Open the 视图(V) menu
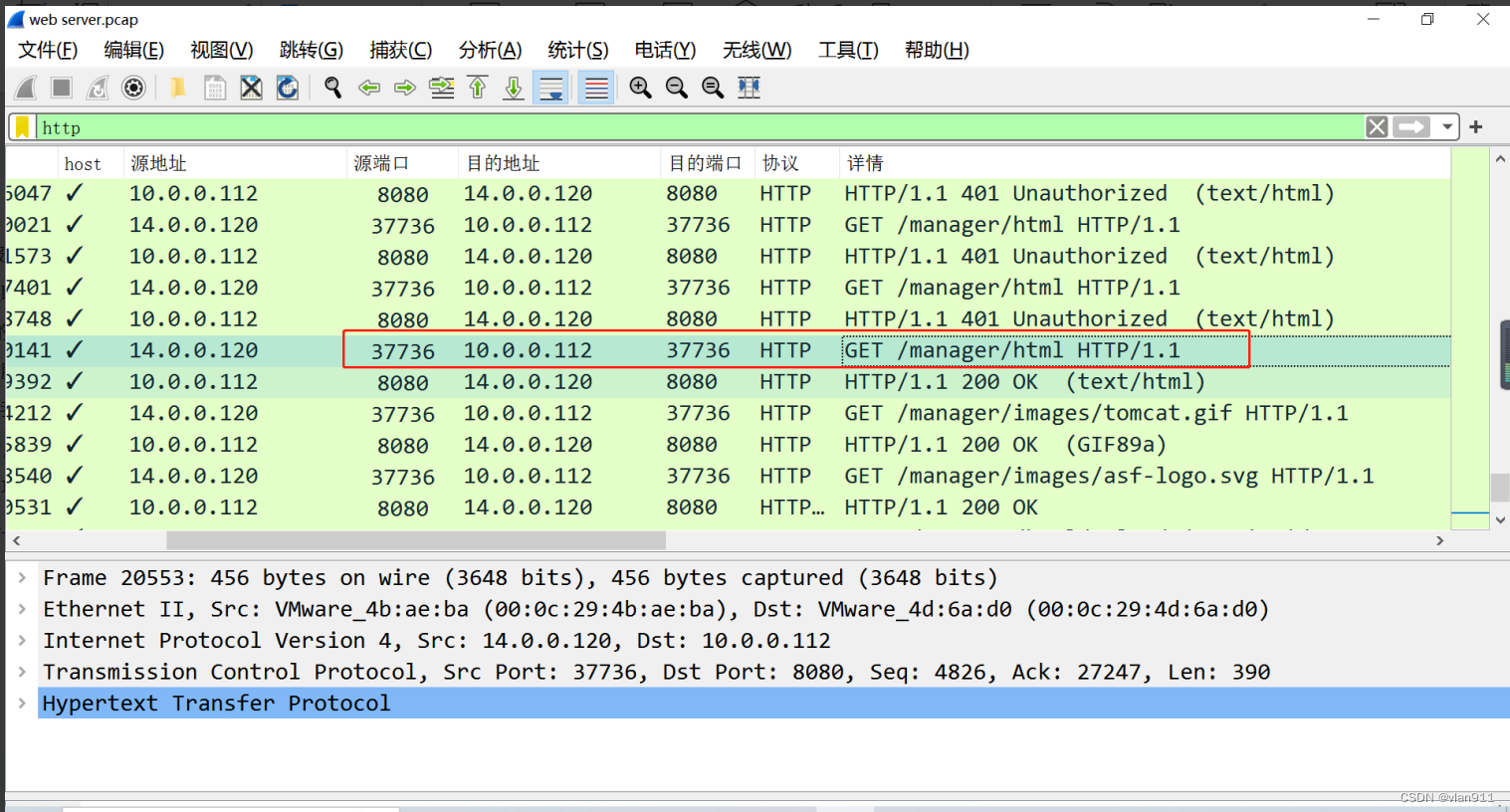This screenshot has height=812, width=1510. (222, 50)
